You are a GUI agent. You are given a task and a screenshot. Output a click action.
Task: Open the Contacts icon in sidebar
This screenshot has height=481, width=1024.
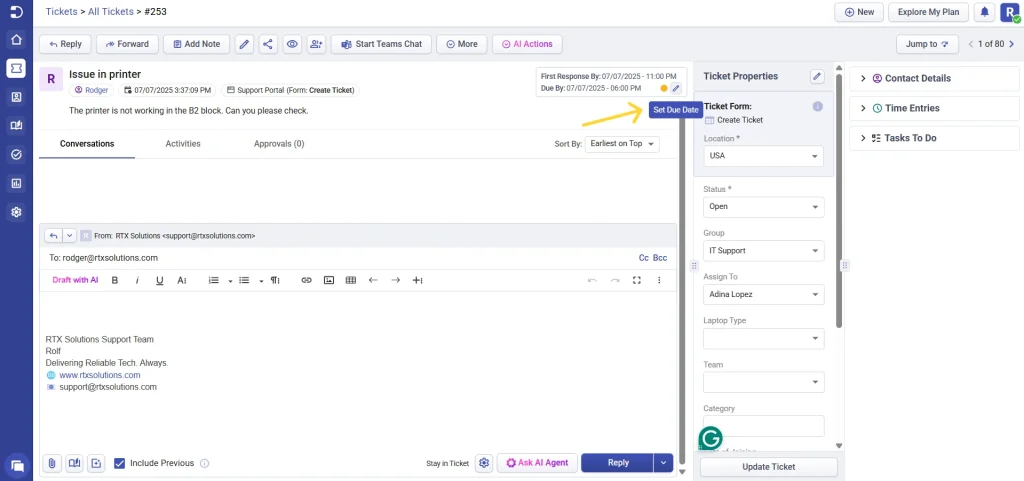(x=16, y=97)
